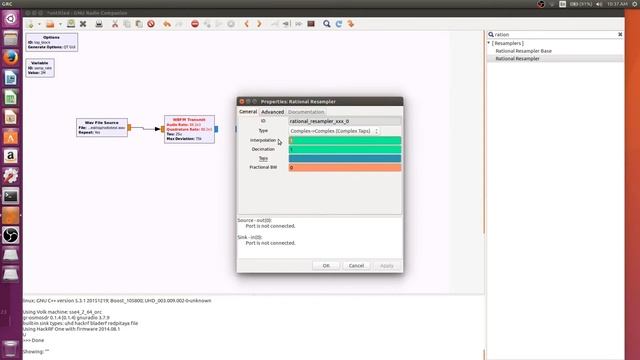
Task: Click the volume icon in system tray
Action: coord(599,4)
